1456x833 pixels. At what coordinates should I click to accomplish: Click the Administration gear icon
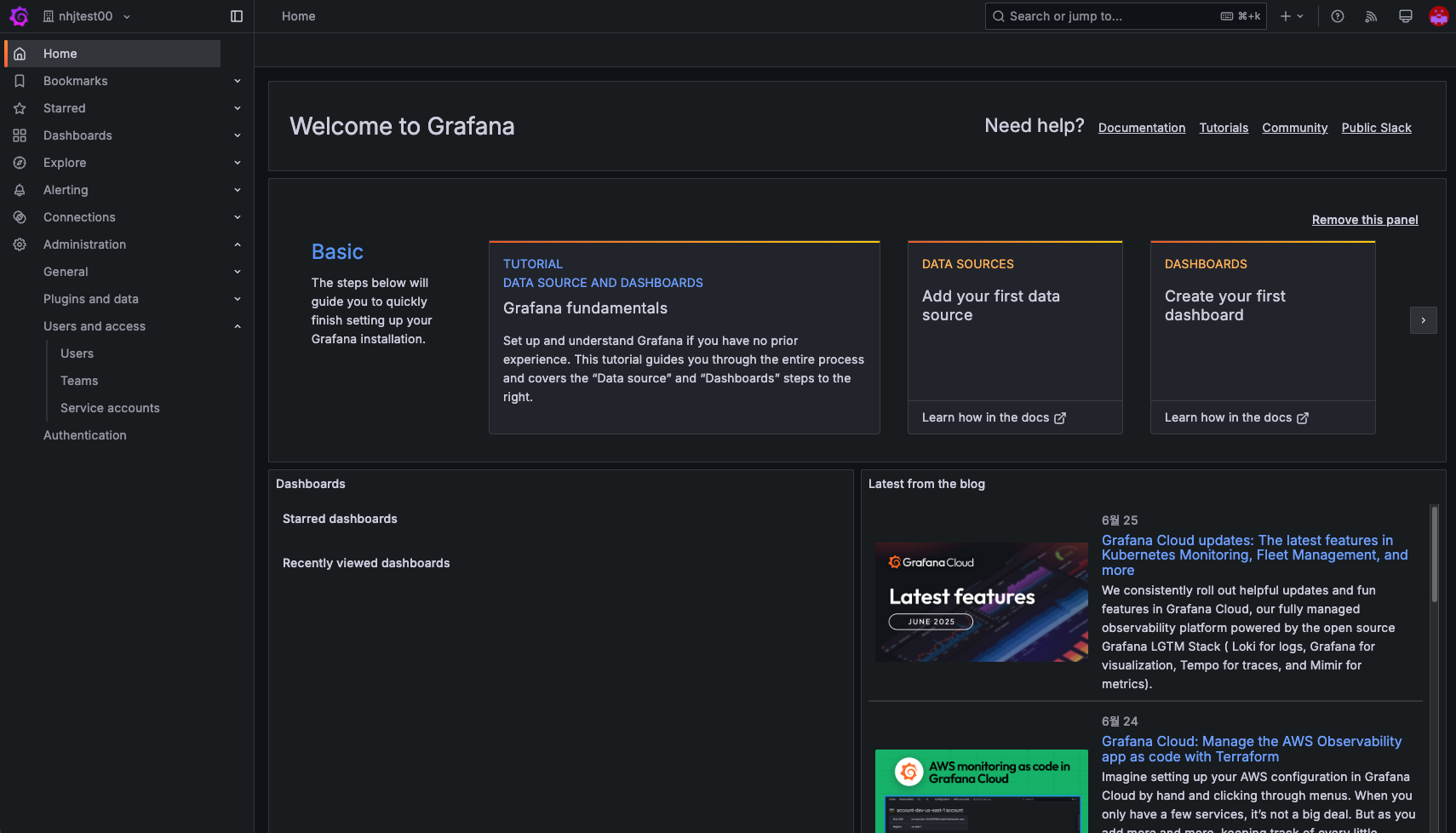(20, 244)
